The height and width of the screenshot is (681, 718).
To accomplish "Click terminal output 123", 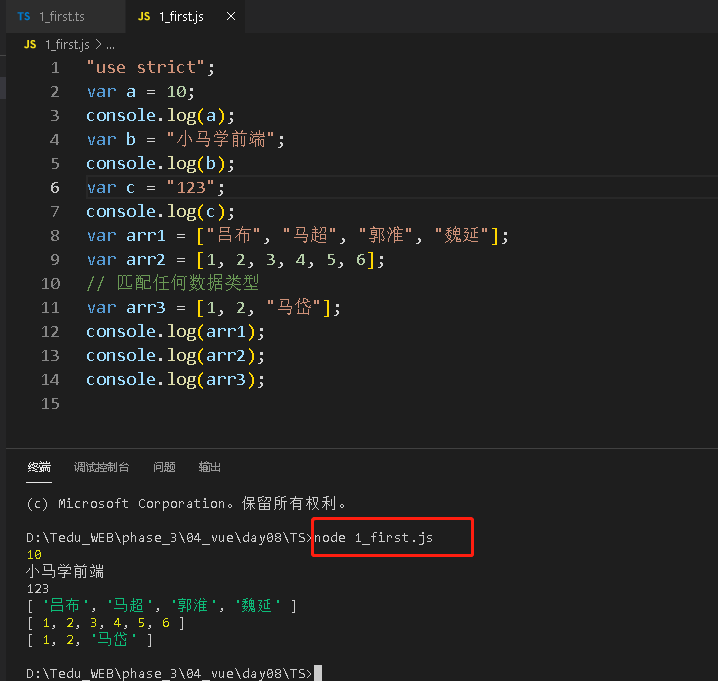I will point(38,589).
